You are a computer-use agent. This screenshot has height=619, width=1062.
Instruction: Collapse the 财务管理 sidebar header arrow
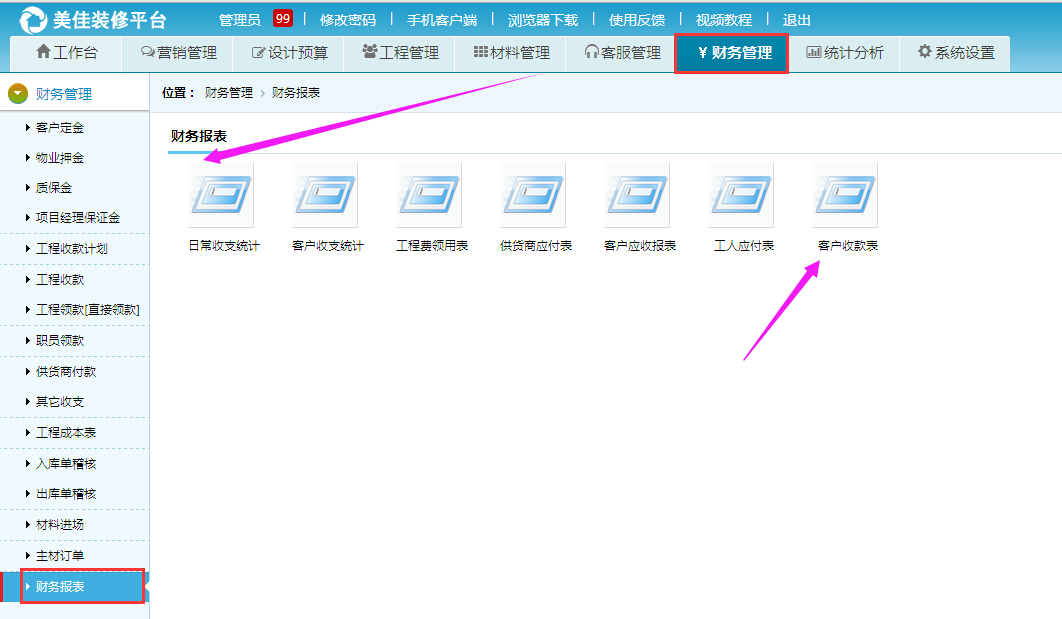click(x=18, y=94)
